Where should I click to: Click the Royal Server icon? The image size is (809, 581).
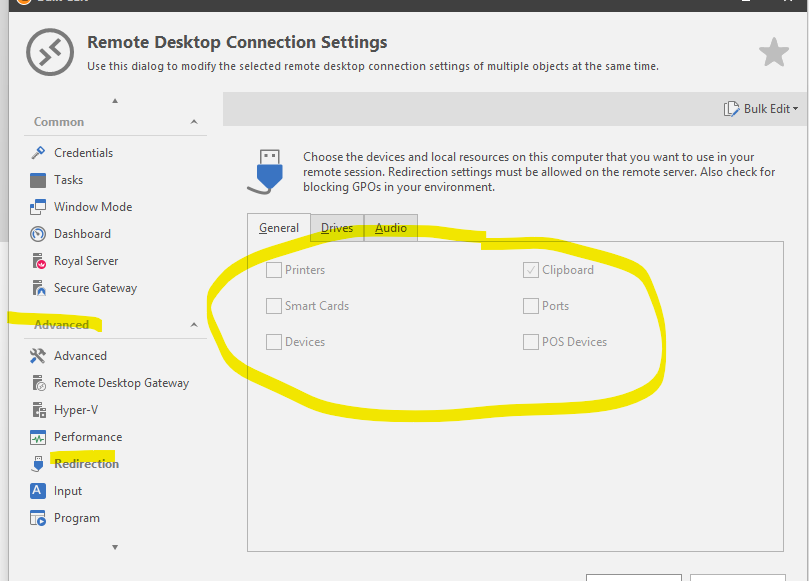pyautogui.click(x=38, y=261)
